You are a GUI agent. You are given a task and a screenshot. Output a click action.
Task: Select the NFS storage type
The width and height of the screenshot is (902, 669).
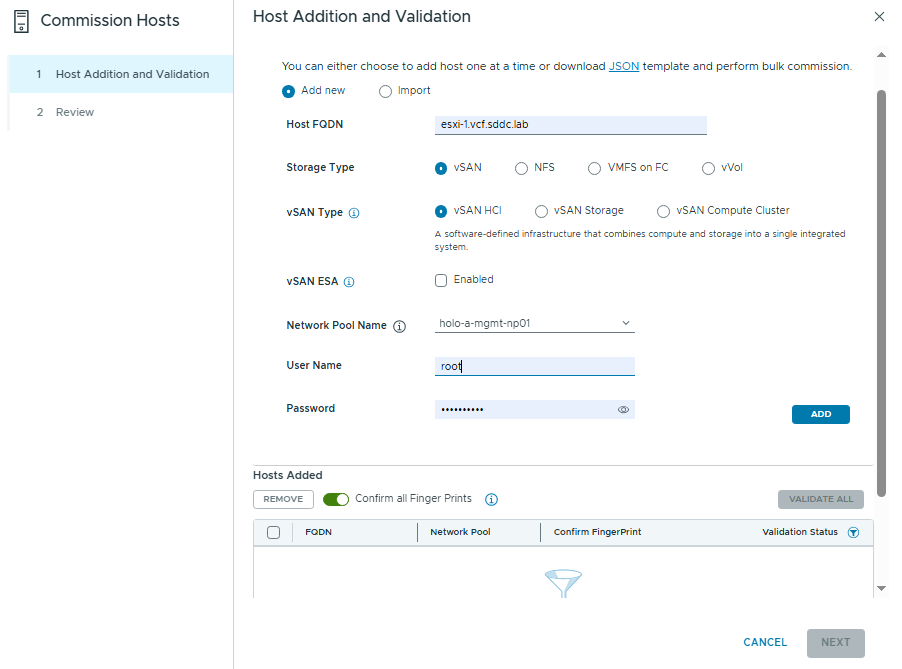521,168
